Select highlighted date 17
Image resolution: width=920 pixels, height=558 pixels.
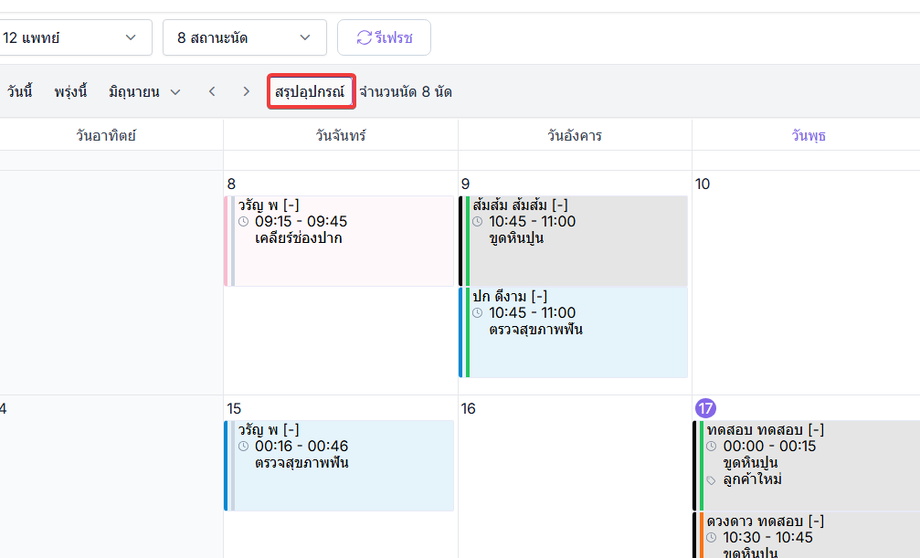tap(705, 408)
